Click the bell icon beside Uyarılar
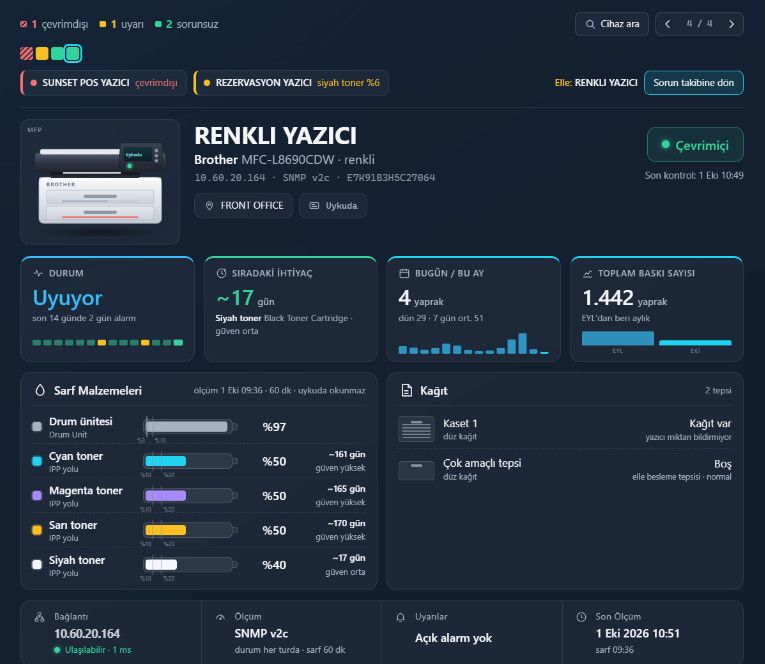The width and height of the screenshot is (765, 664). point(401,617)
